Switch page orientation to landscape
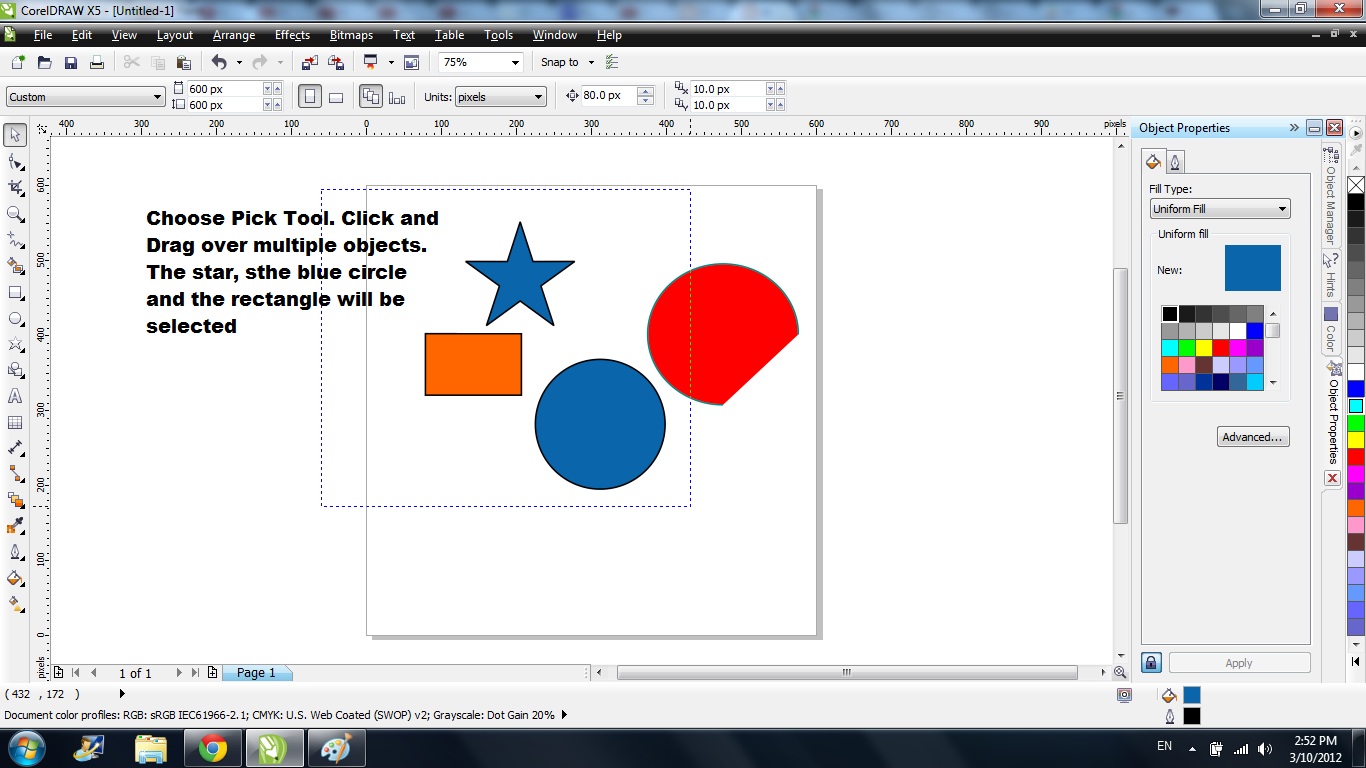The image size is (1366, 768). (x=336, y=96)
